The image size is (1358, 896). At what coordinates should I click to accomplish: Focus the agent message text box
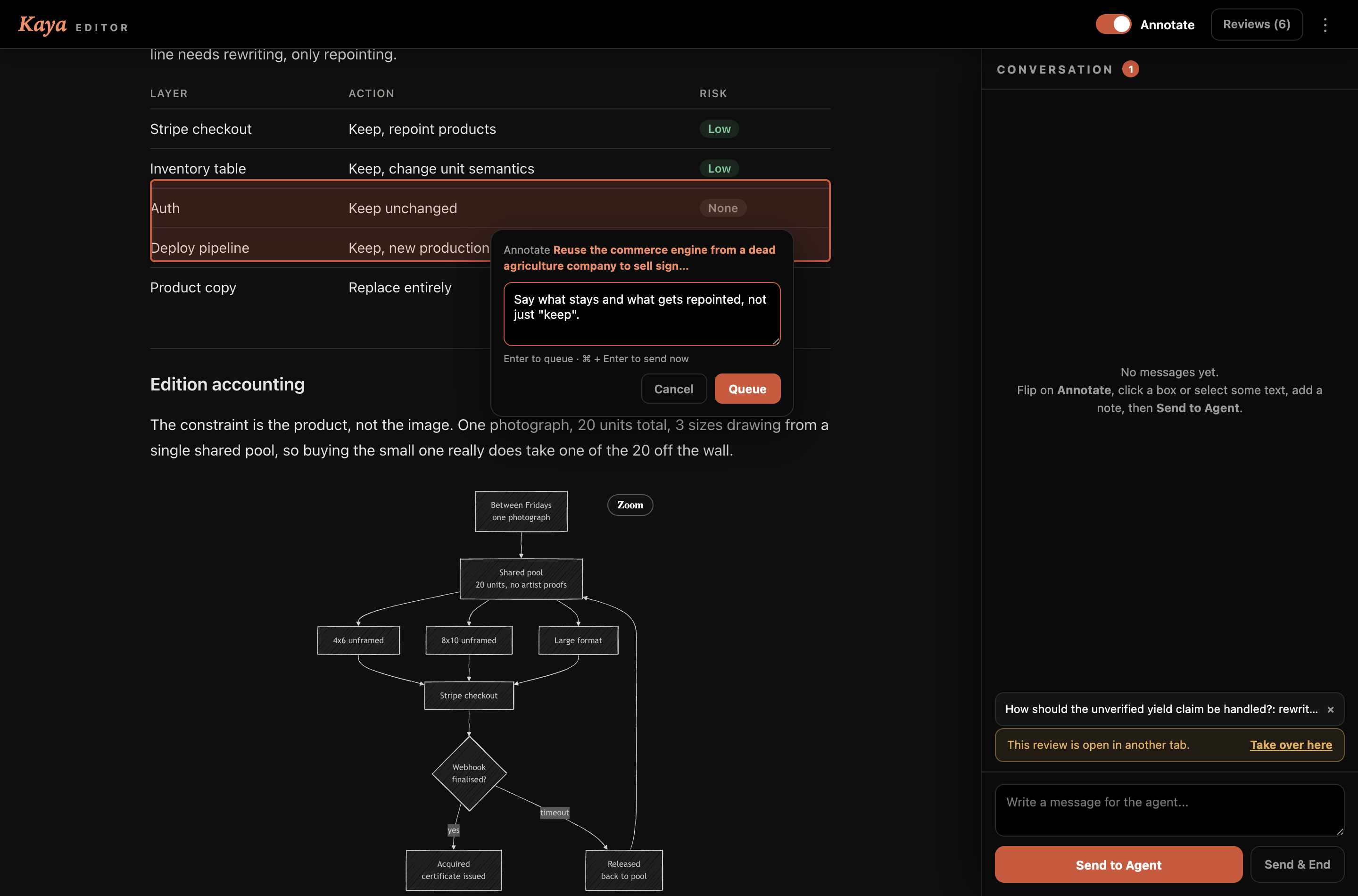click(1169, 810)
